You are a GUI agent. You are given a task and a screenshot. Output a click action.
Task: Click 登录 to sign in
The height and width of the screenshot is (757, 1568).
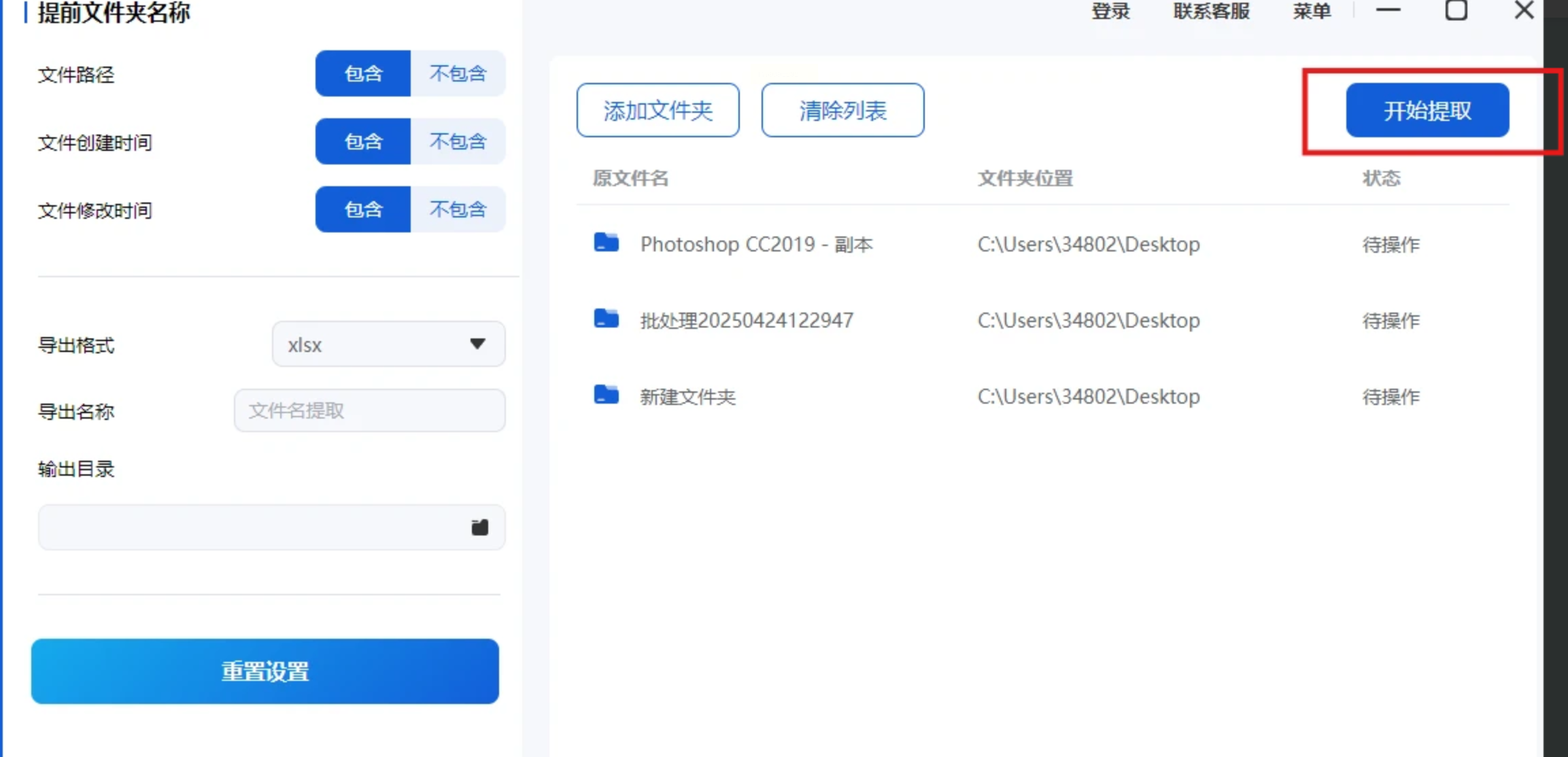pyautogui.click(x=1110, y=12)
